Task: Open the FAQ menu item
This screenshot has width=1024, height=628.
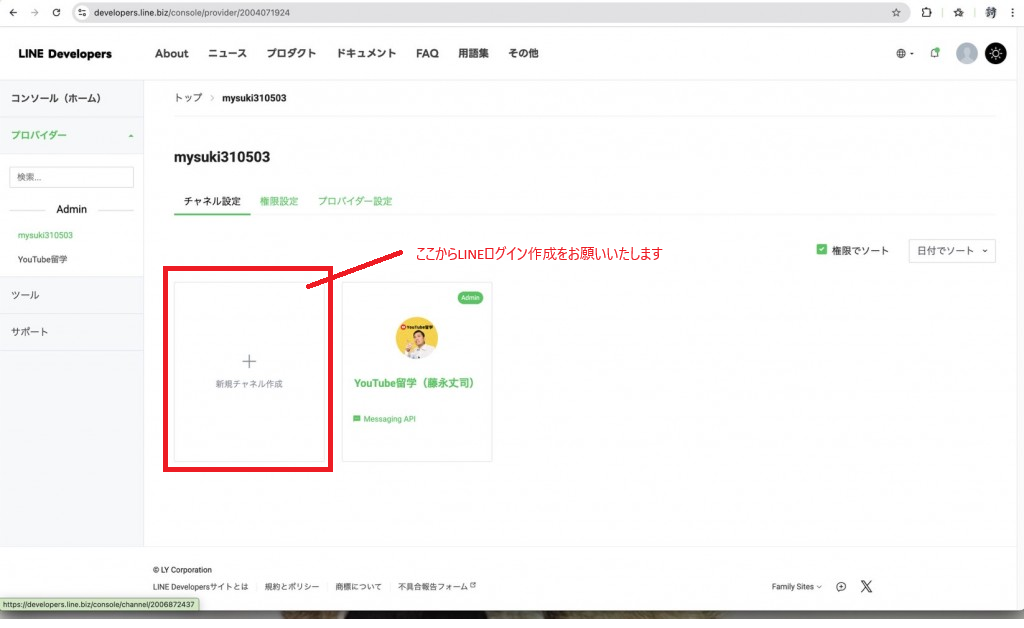Action: click(427, 54)
